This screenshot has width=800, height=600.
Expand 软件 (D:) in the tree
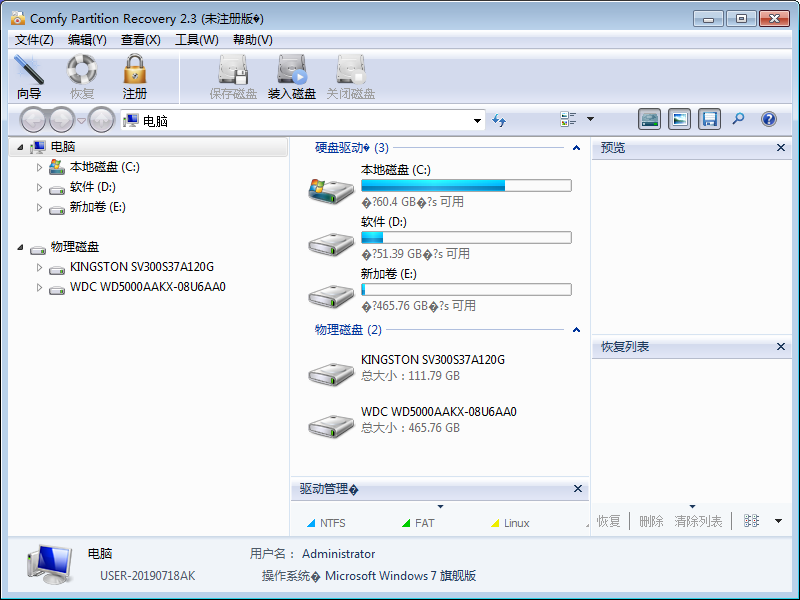[x=39, y=187]
